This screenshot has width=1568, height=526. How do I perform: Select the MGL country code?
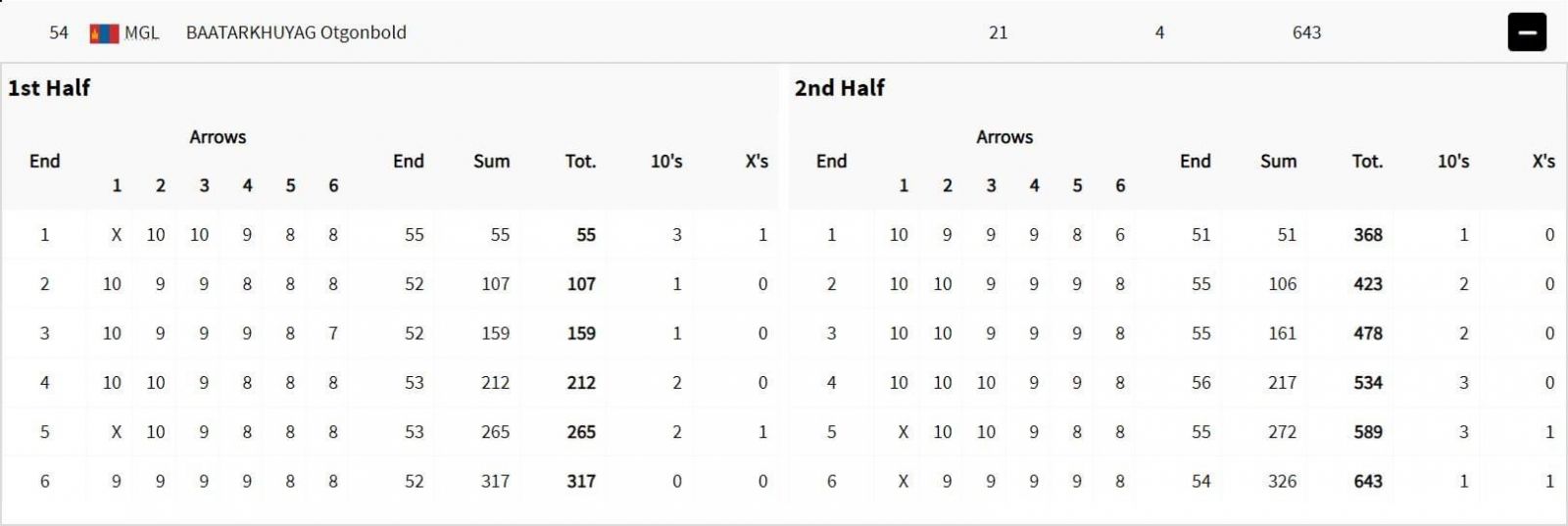click(x=141, y=33)
